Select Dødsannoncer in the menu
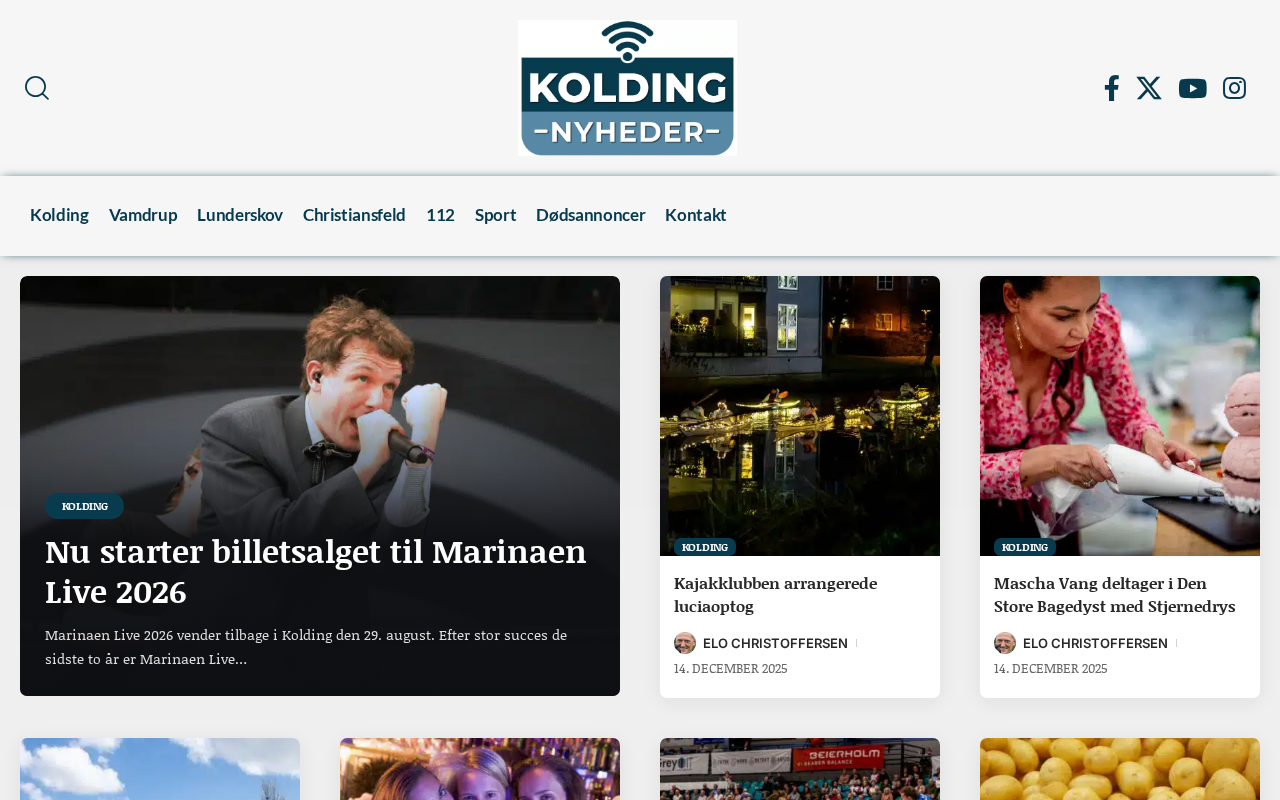Viewport: 1280px width, 800px height. 591,215
